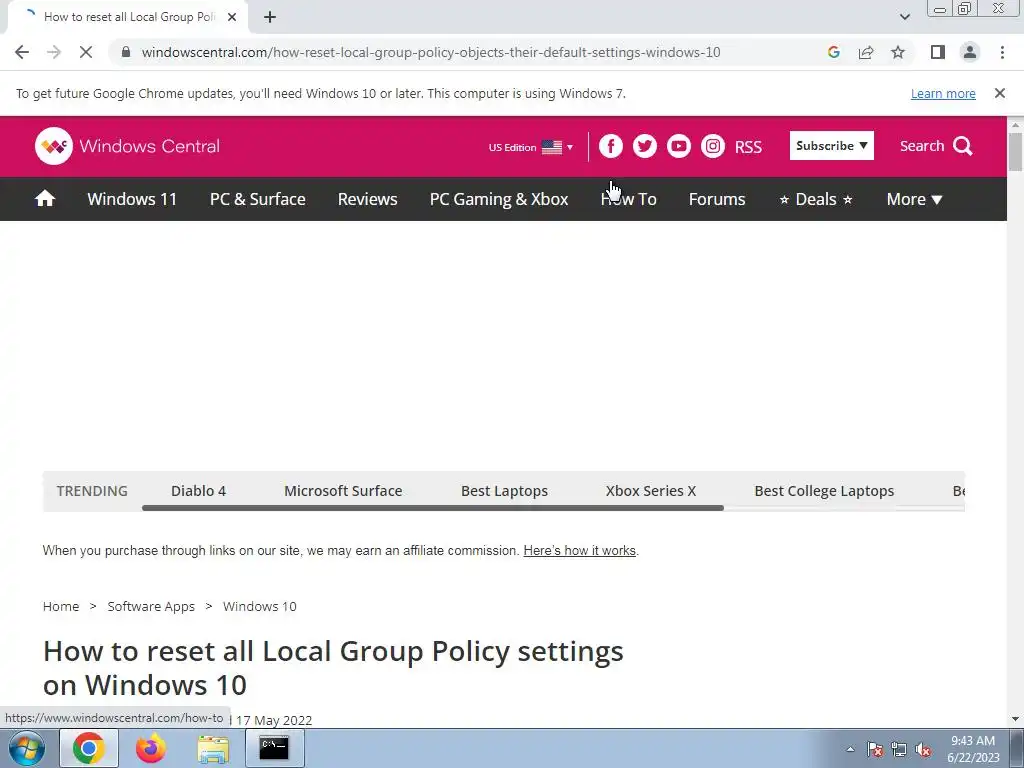Select trending topic Diablo 4
The height and width of the screenshot is (768, 1024).
point(199,490)
